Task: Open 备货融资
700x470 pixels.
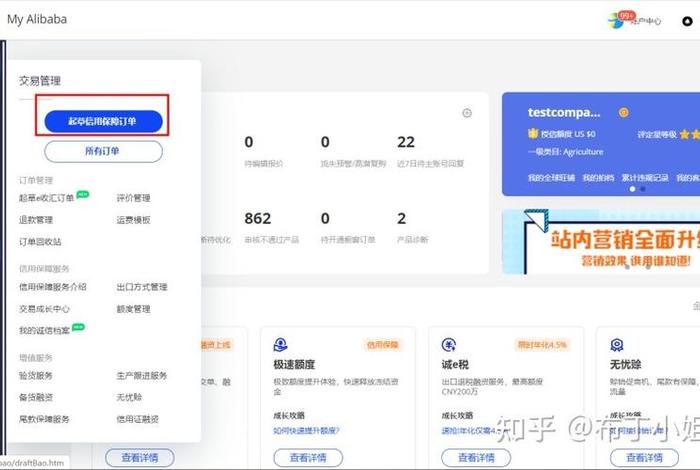Action: (x=36, y=397)
